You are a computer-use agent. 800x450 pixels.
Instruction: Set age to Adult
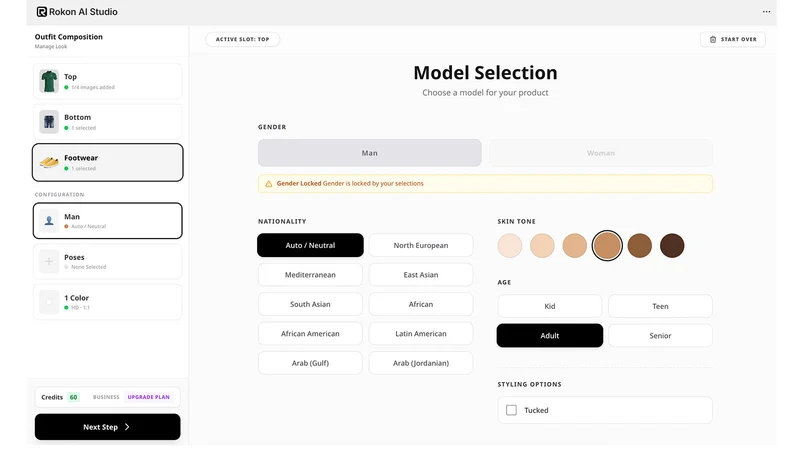click(549, 336)
